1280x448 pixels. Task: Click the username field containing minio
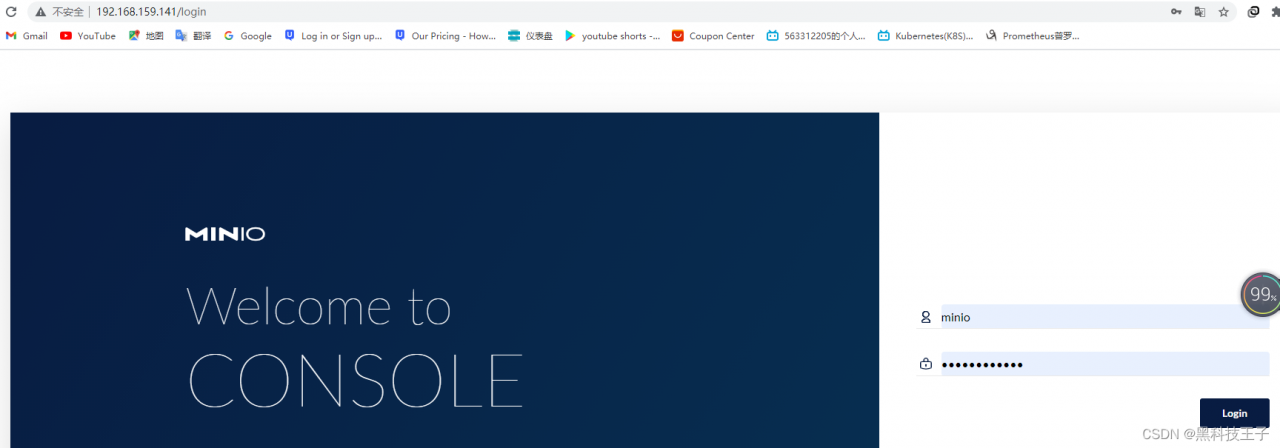coord(1105,317)
